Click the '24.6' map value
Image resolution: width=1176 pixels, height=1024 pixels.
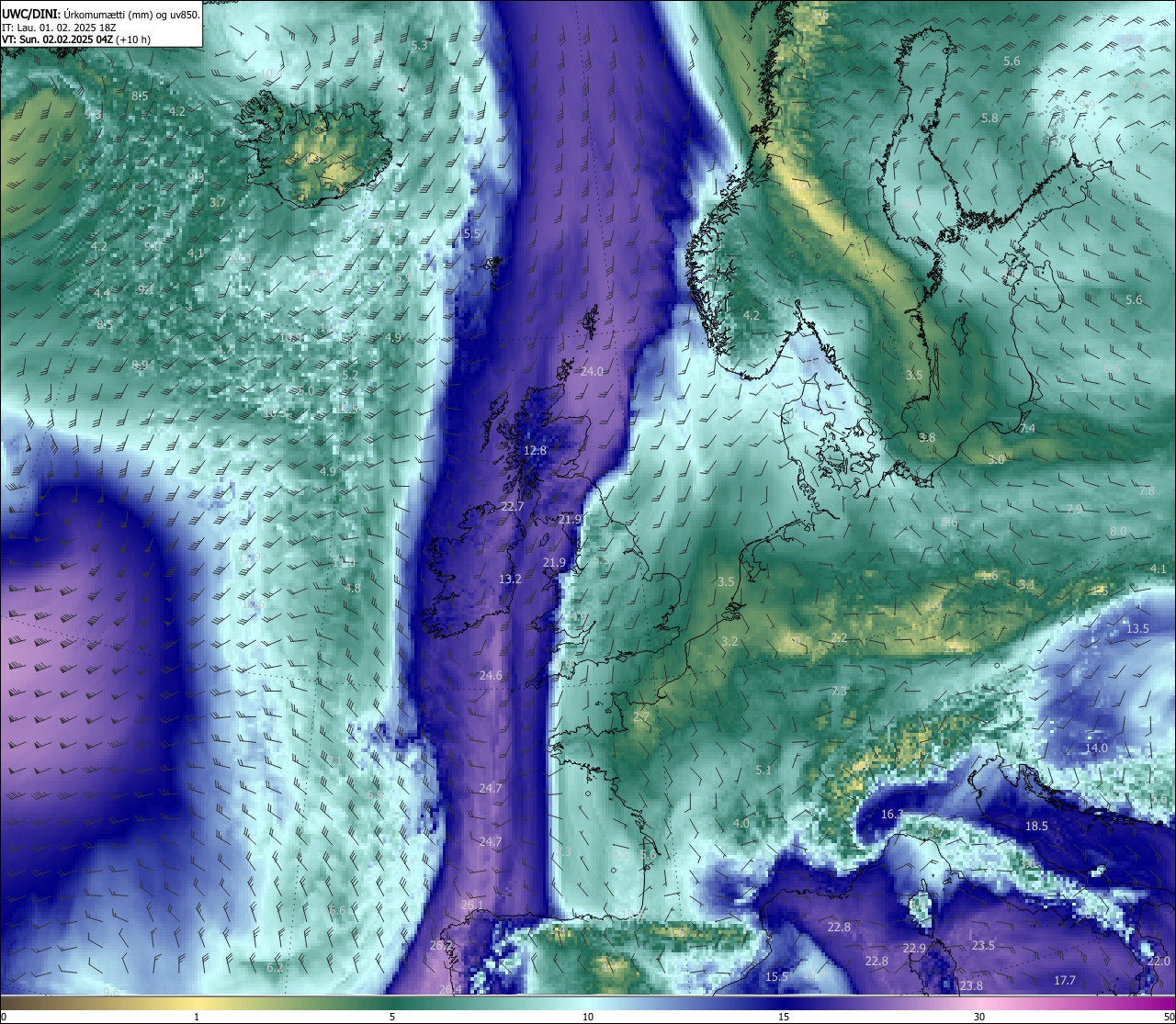pyautogui.click(x=491, y=675)
